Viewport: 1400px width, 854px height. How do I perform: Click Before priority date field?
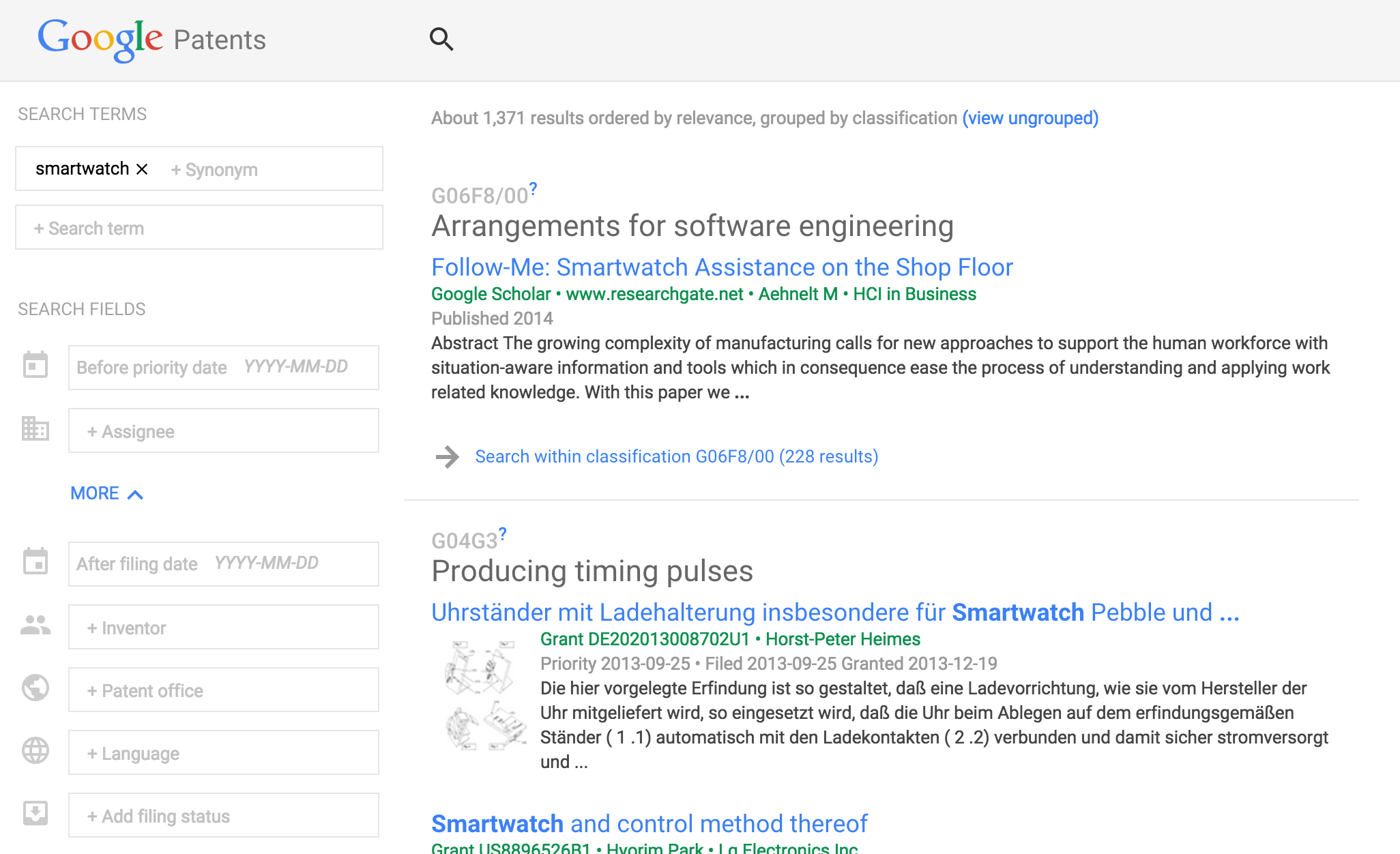223,368
